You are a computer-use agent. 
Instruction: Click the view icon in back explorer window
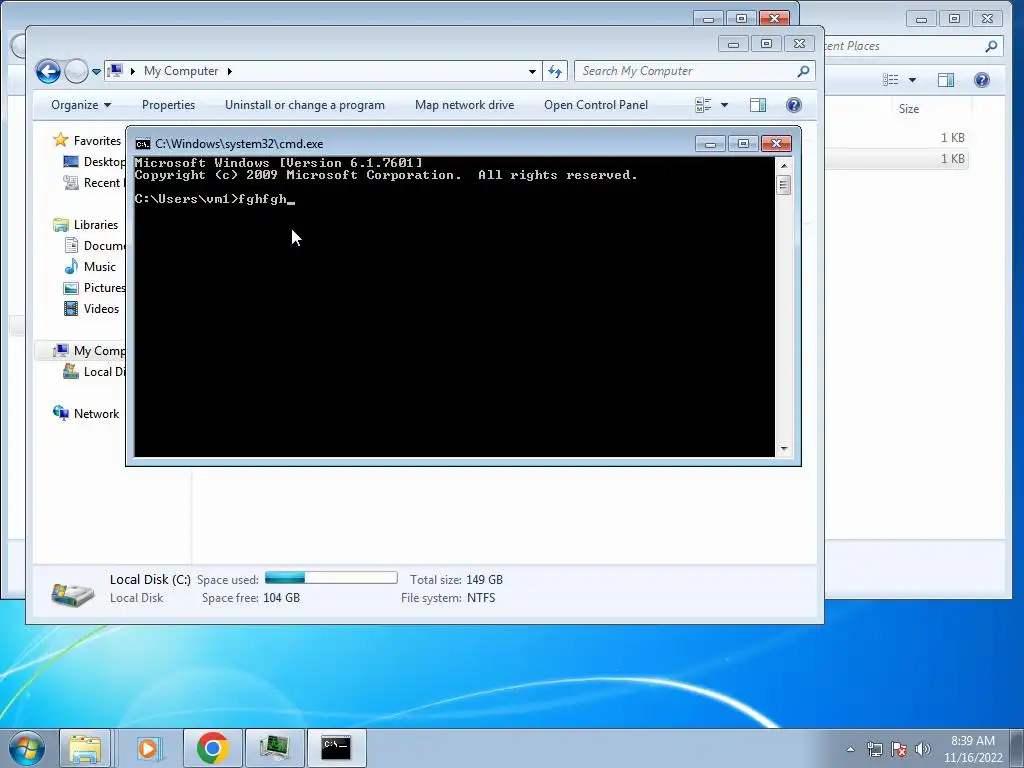tap(891, 80)
